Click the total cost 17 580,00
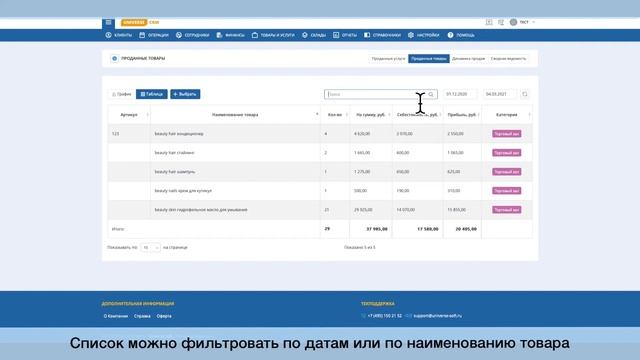Image resolution: width=640 pixels, height=360 pixels. (427, 229)
